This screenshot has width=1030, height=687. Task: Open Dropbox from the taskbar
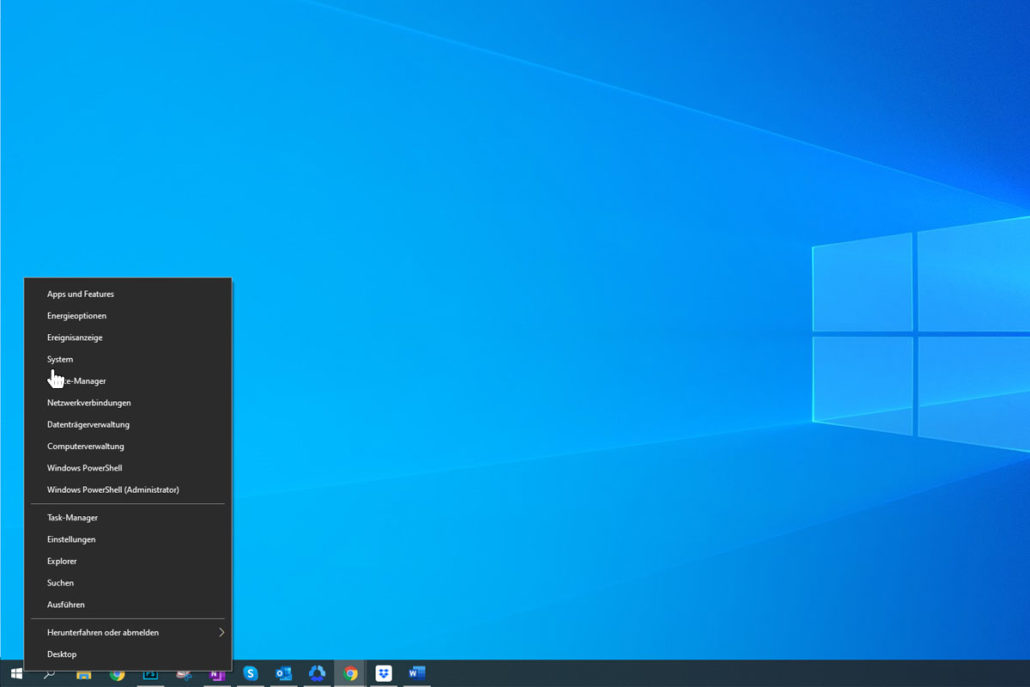click(382, 674)
